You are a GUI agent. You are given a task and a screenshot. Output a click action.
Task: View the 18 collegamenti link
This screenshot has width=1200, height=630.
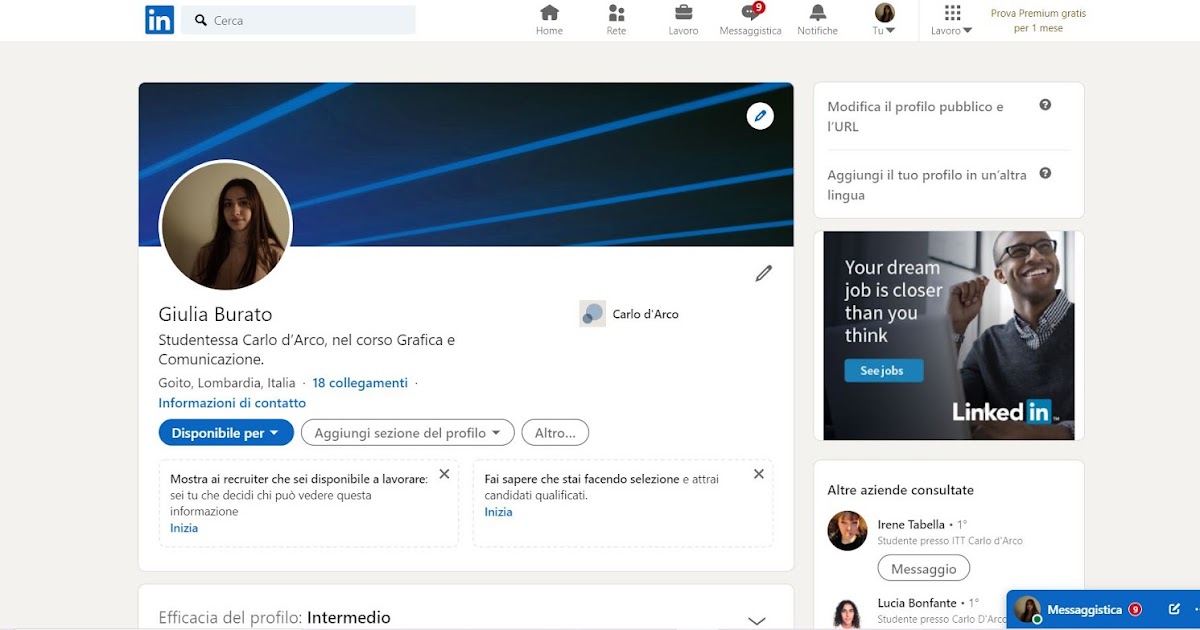tap(359, 382)
